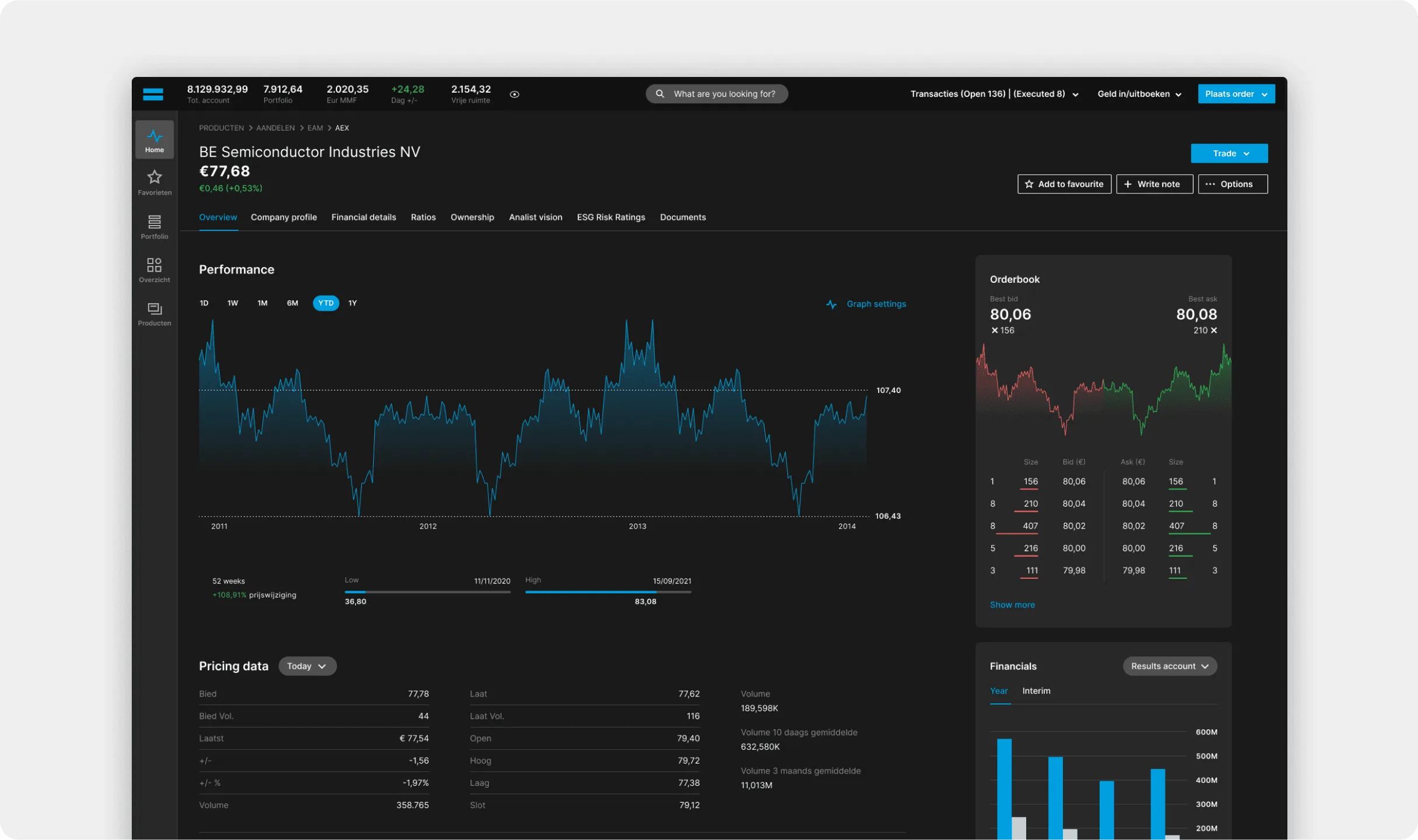Expand Geld in/uitboeken dropdown
Image resolution: width=1418 pixels, height=840 pixels.
[1139, 94]
